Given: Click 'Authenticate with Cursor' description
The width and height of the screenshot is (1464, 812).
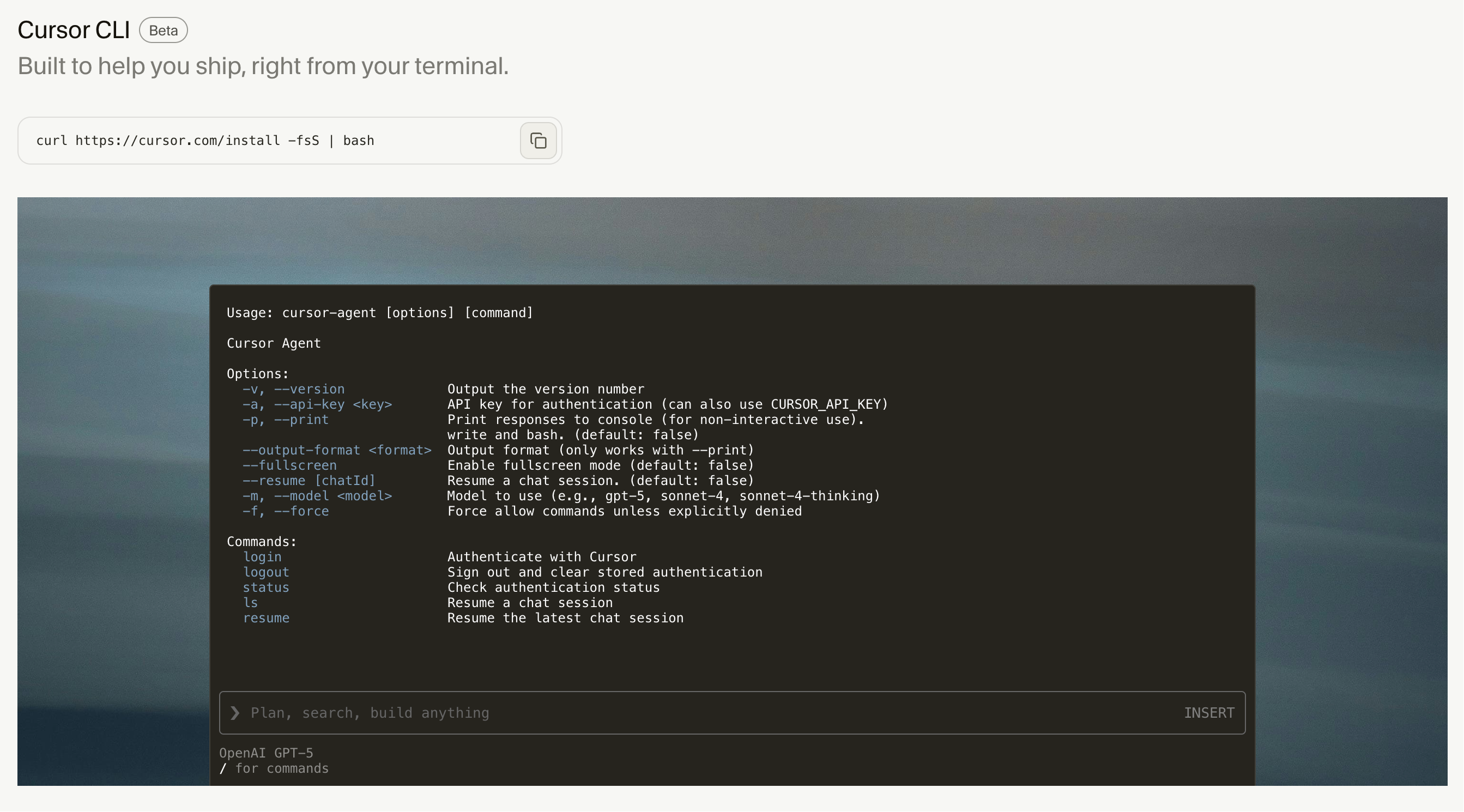Looking at the screenshot, I should coord(542,557).
